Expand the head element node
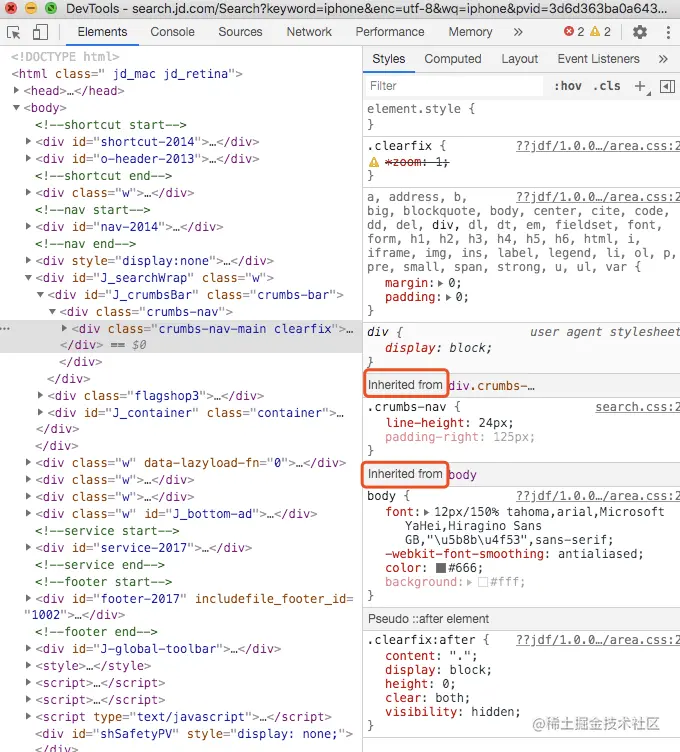The width and height of the screenshot is (680, 752). pos(16,90)
